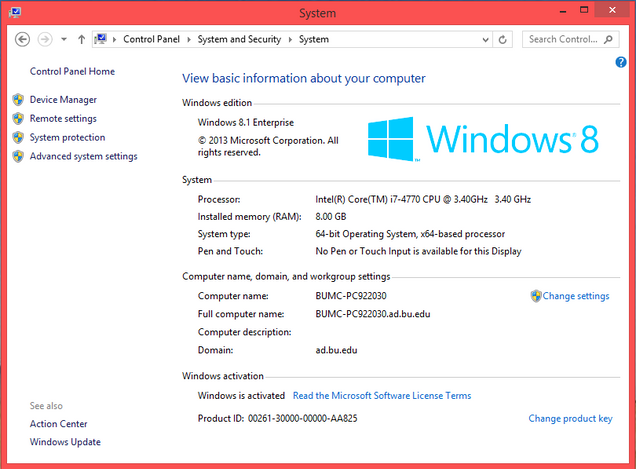Click the No Pen or Touch Input text
Image resolution: width=636 pixels, height=469 pixels.
418,252
